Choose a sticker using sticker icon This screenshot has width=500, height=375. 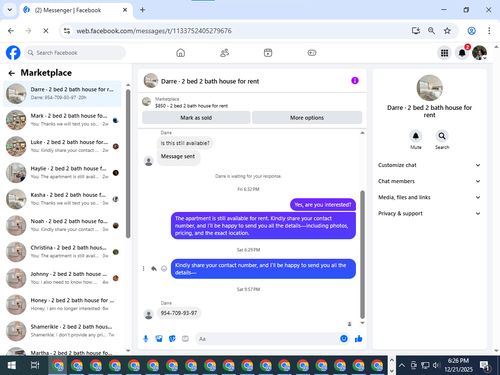point(172,339)
